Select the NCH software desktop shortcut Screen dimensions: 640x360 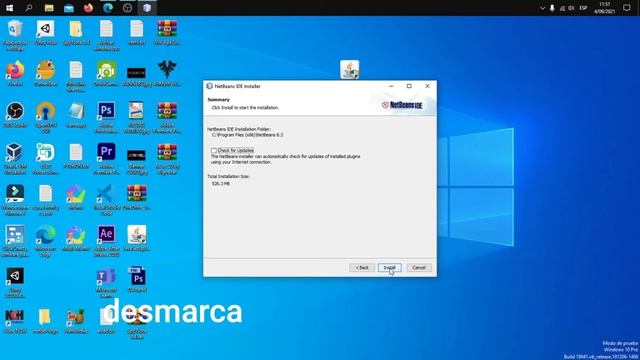coord(15,321)
